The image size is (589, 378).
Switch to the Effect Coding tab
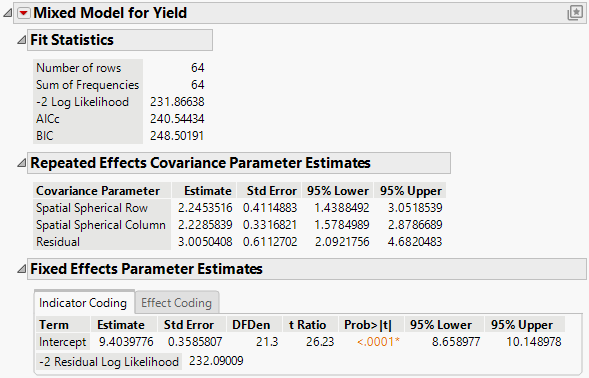click(177, 303)
